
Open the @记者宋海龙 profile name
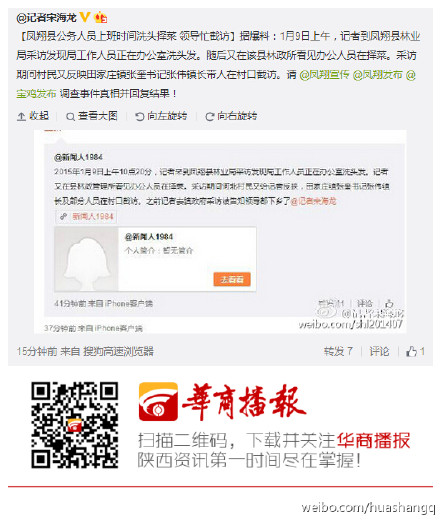pos(46,17)
